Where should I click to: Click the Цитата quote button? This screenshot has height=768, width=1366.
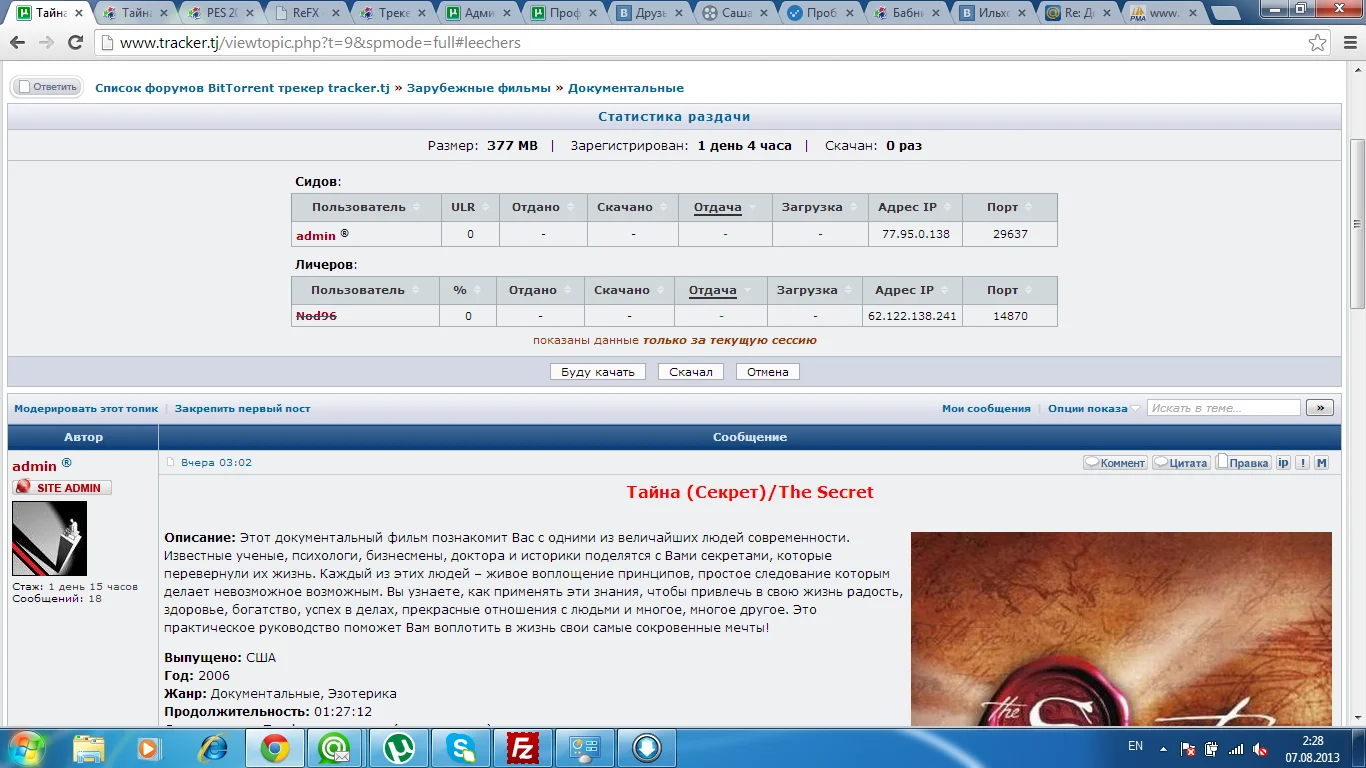coord(1181,463)
